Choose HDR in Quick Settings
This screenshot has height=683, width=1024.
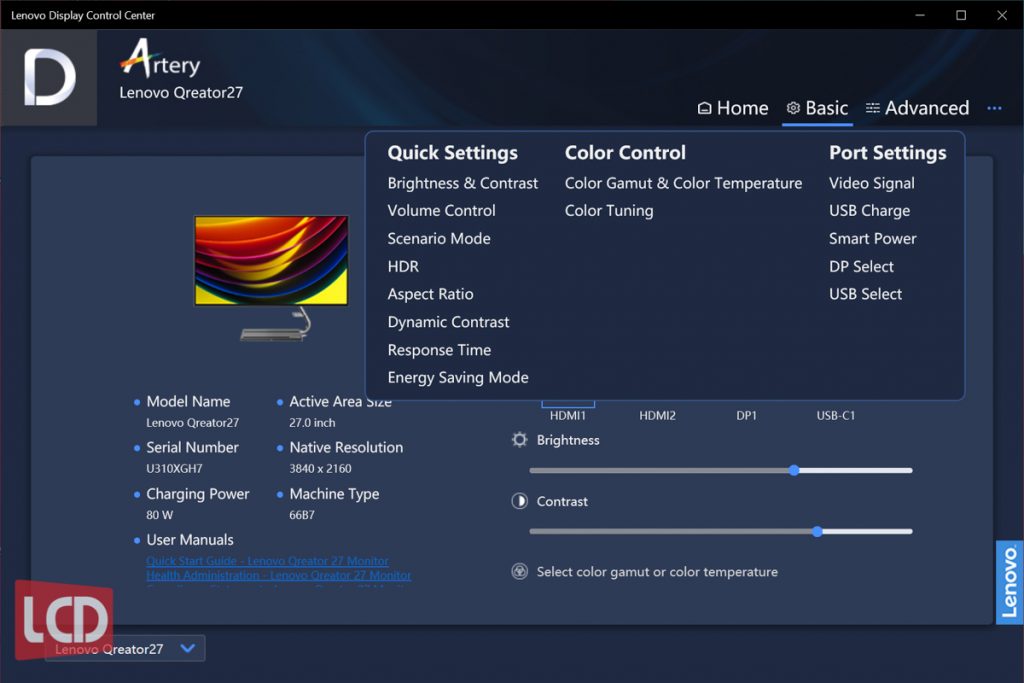pos(403,266)
